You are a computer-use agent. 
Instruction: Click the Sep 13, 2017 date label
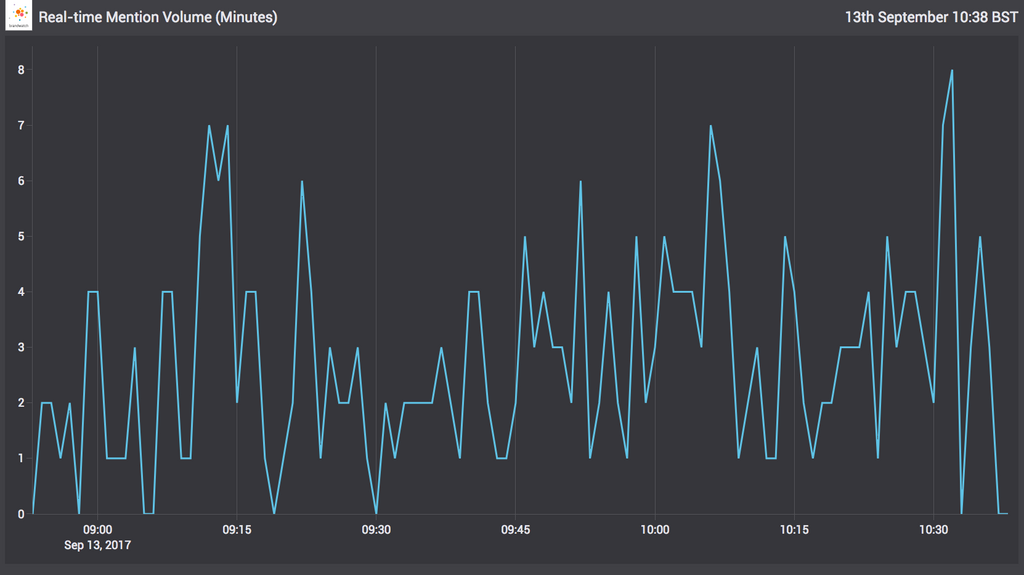[x=97, y=545]
